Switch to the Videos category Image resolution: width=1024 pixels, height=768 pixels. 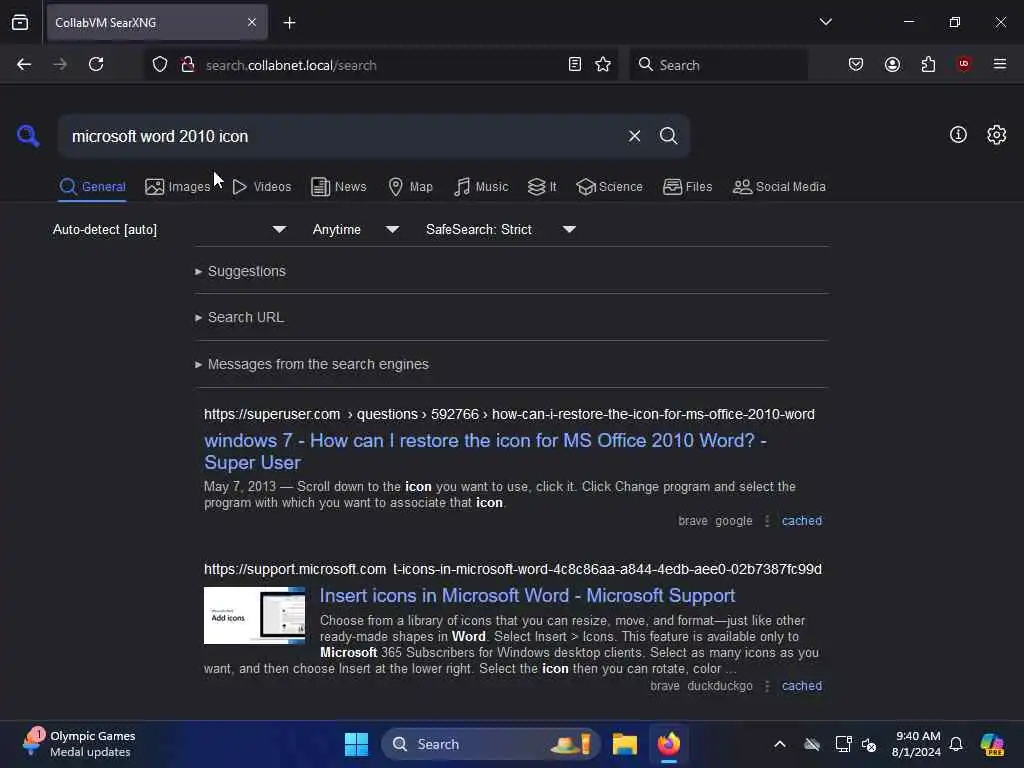(262, 187)
